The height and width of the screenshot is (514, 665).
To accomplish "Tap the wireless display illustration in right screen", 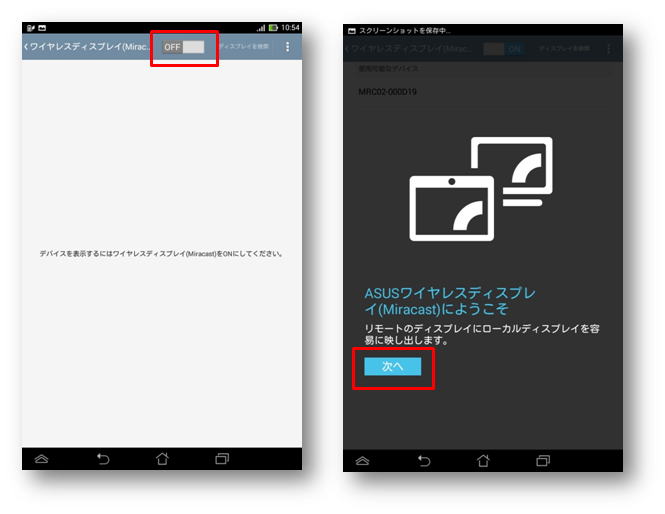I will click(481, 189).
